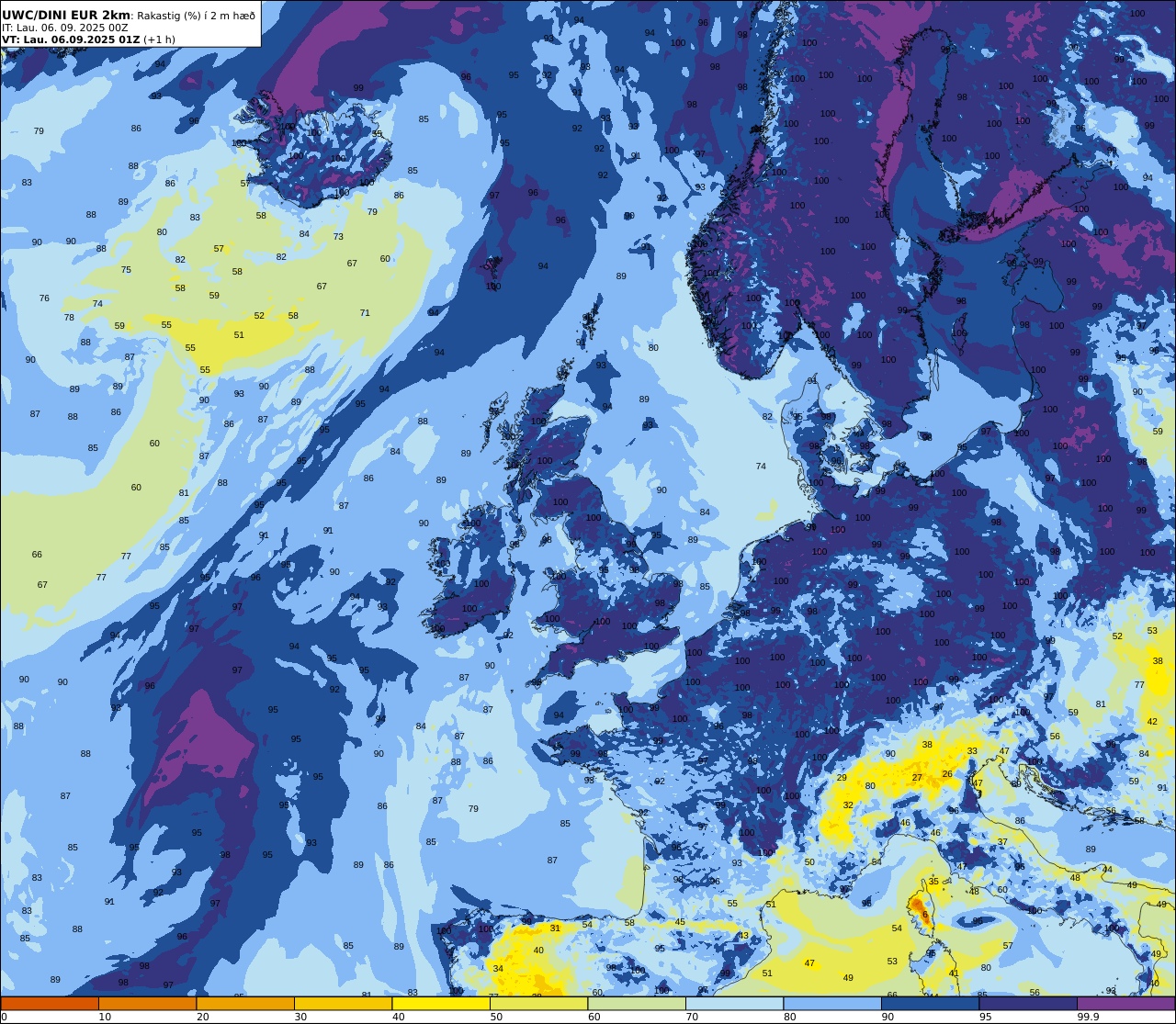1176x1024 pixels.
Task: Click the legend swatch between 95 and 99.9
Action: click(1028, 1003)
